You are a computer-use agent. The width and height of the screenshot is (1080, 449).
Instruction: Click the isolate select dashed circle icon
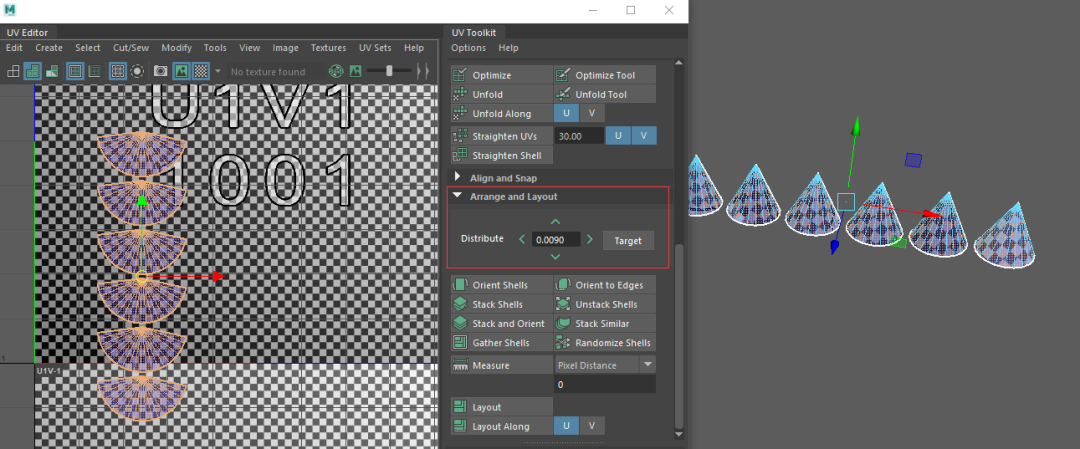[x=137, y=71]
